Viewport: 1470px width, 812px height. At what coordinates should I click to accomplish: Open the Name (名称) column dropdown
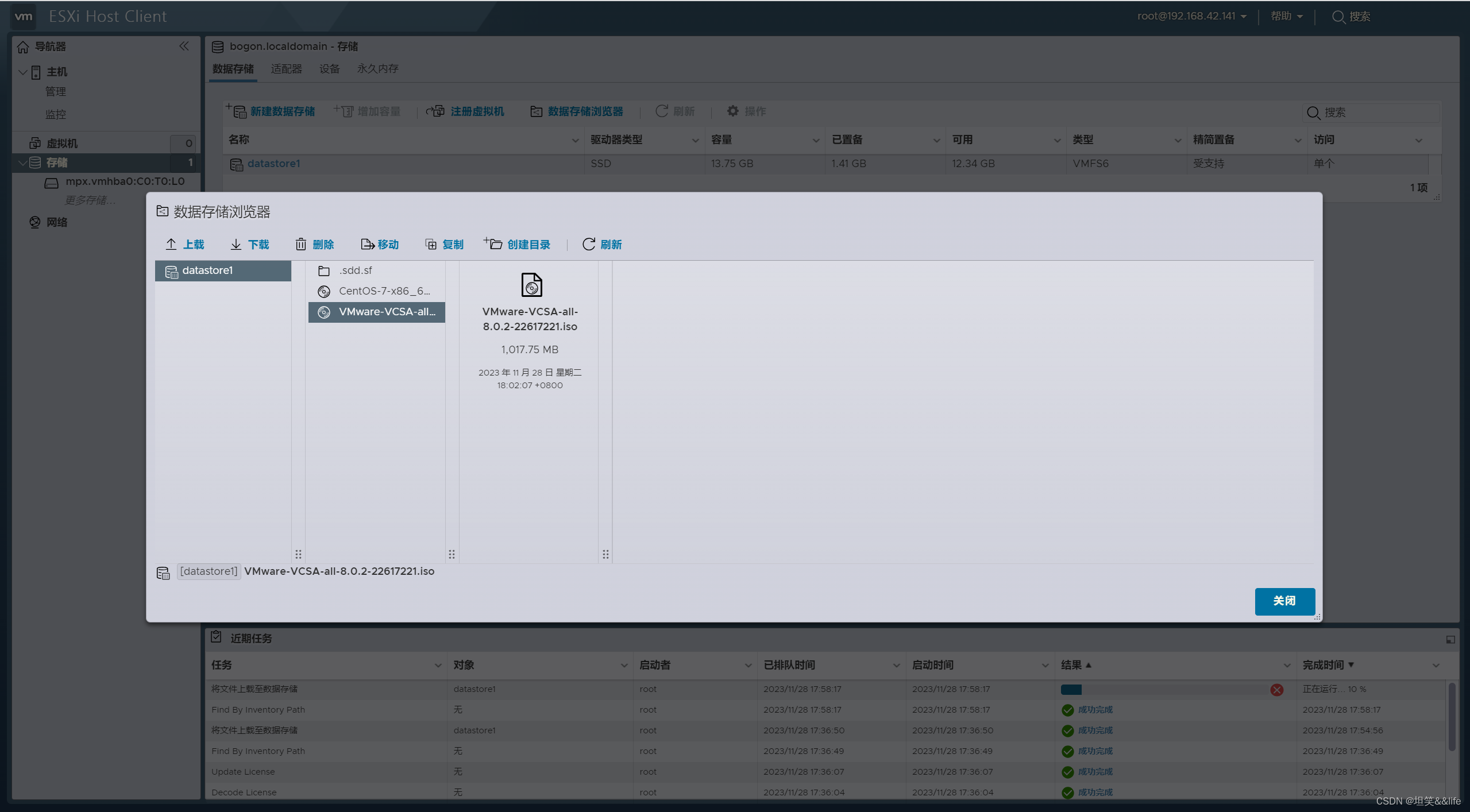click(575, 141)
